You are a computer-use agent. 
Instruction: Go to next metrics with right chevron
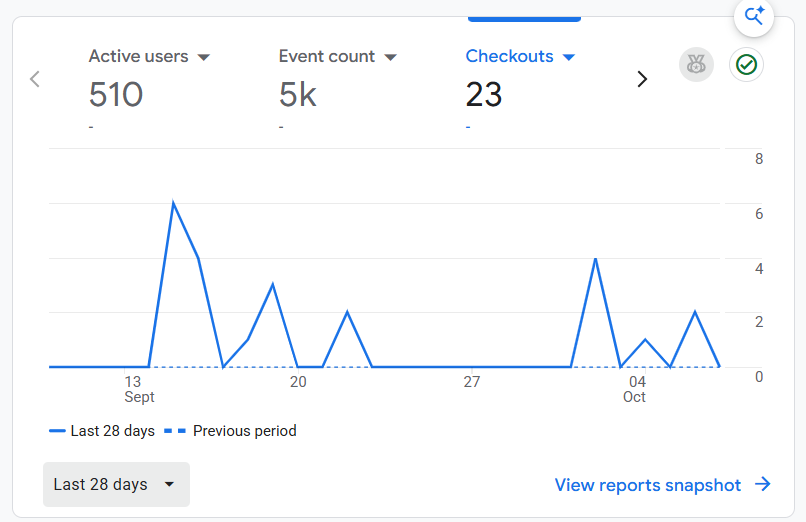tap(642, 79)
